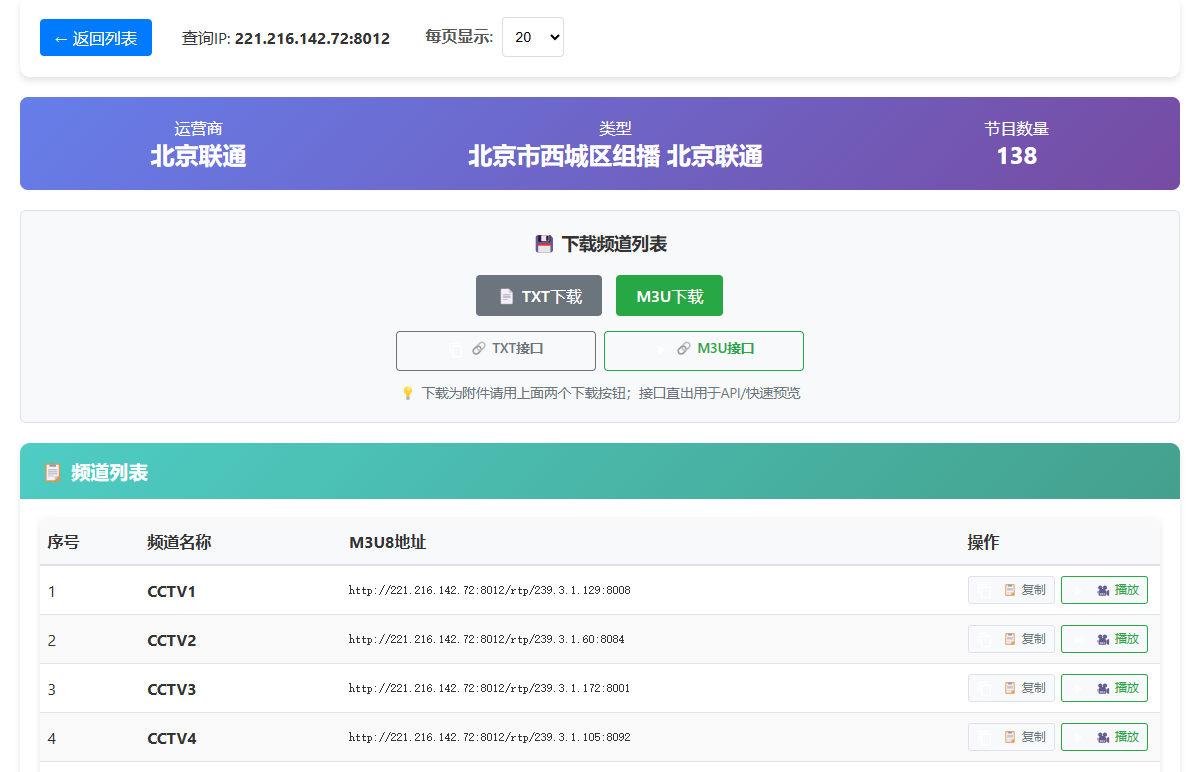Click the M3U8地址 column header
The image size is (1193, 772).
point(387,542)
